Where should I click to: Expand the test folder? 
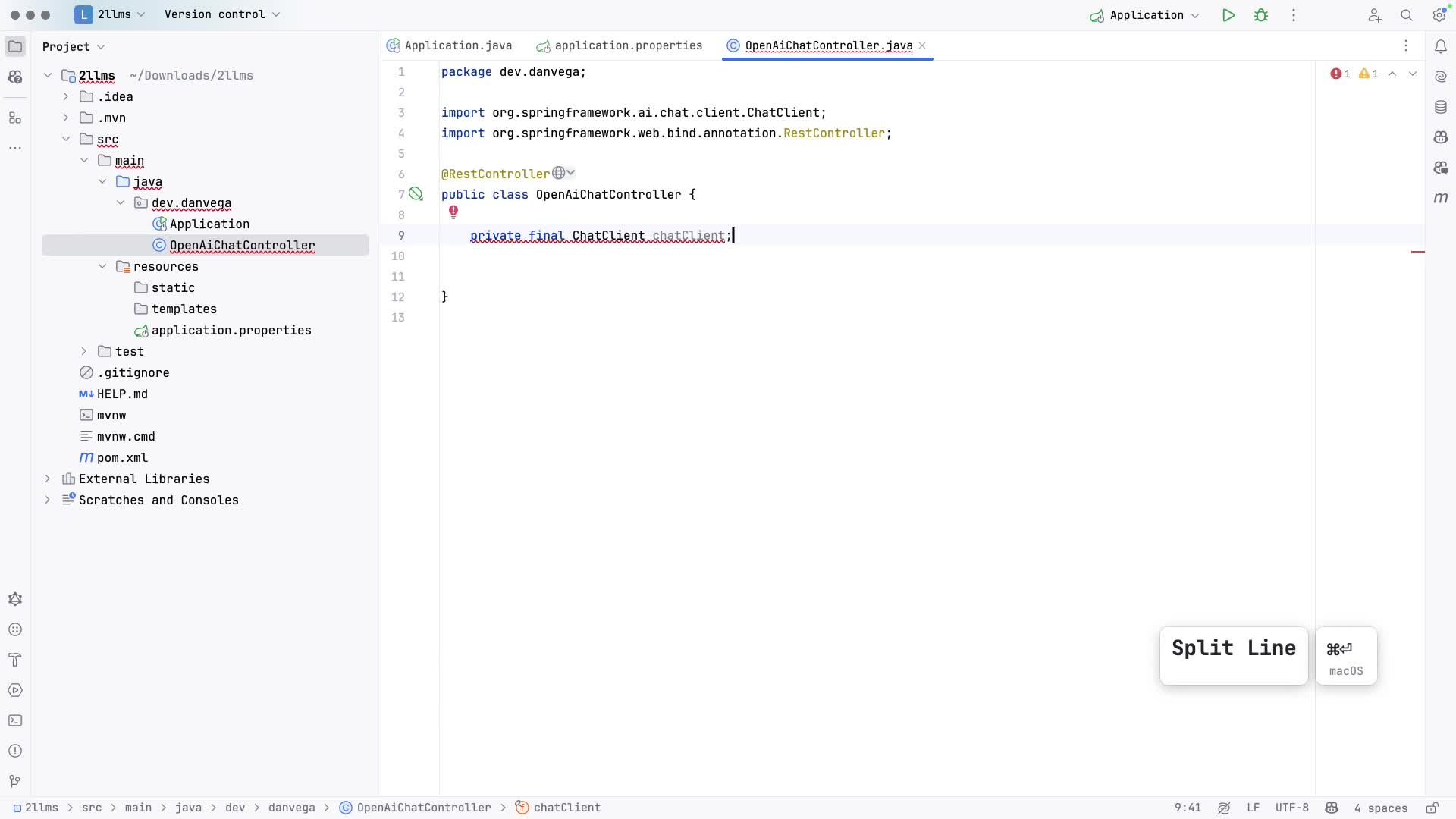tap(84, 351)
